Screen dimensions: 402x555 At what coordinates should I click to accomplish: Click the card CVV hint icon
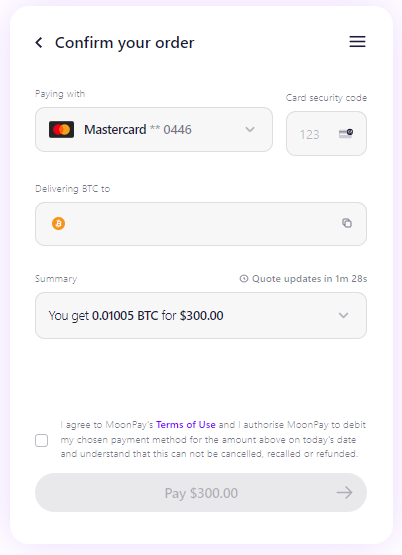coord(346,133)
